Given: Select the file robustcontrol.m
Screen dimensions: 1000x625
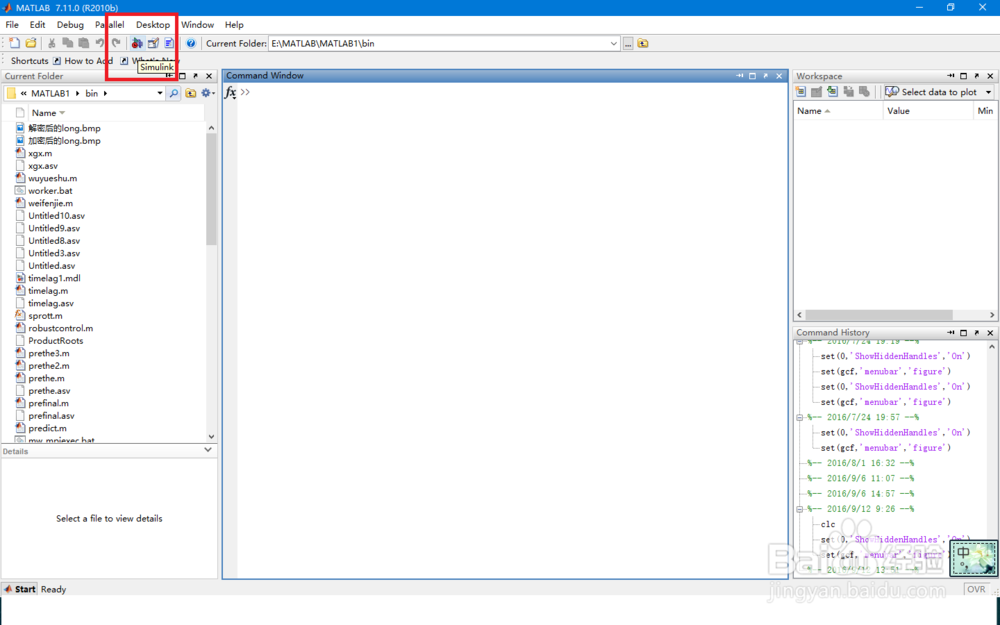Looking at the screenshot, I should pos(61,328).
